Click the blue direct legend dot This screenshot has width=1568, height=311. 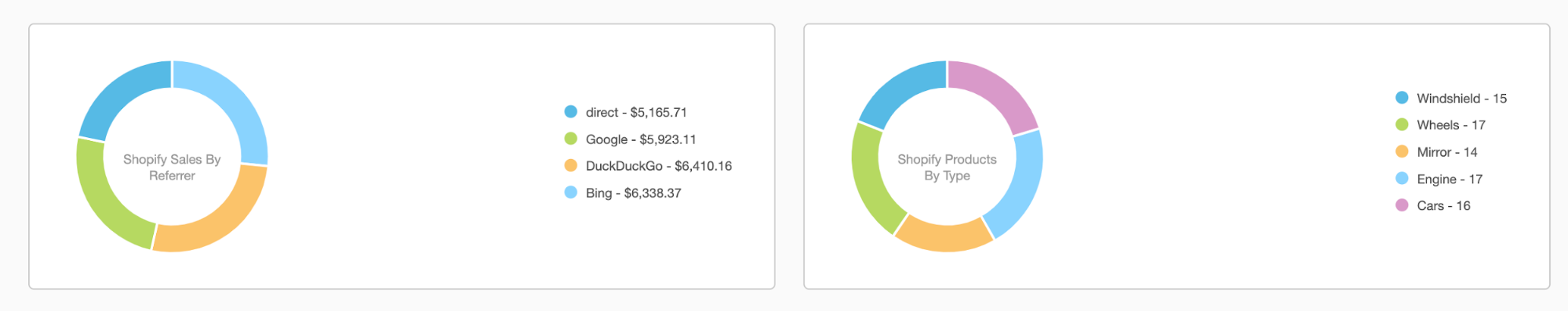pos(571,112)
